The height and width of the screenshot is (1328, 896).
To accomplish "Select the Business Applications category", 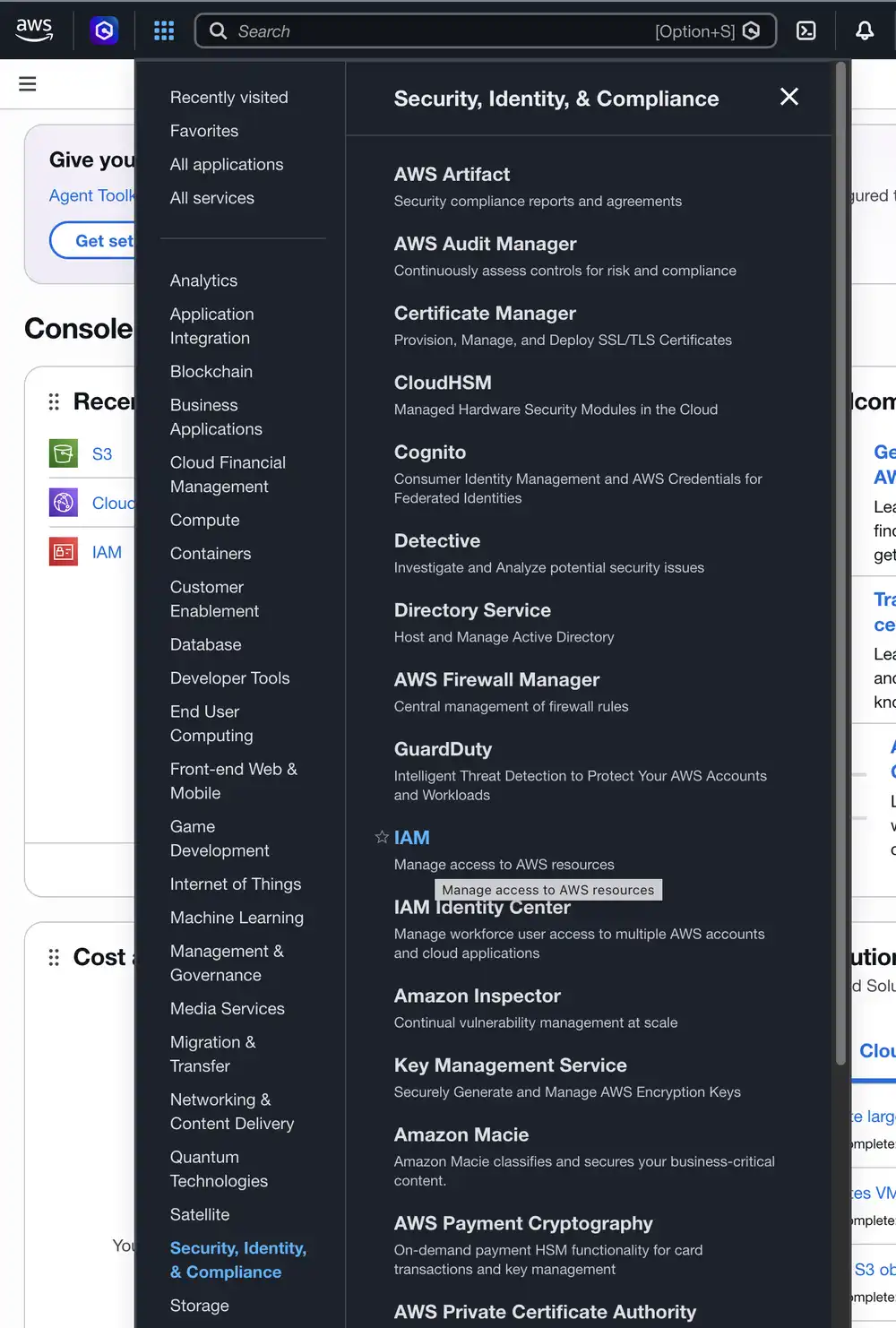I will pyautogui.click(x=216, y=418).
